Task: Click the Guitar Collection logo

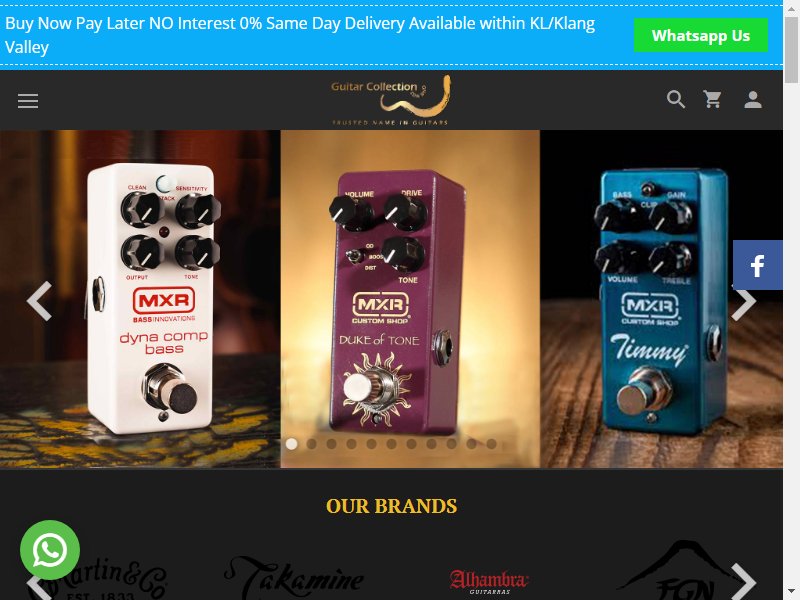Action: [390, 100]
